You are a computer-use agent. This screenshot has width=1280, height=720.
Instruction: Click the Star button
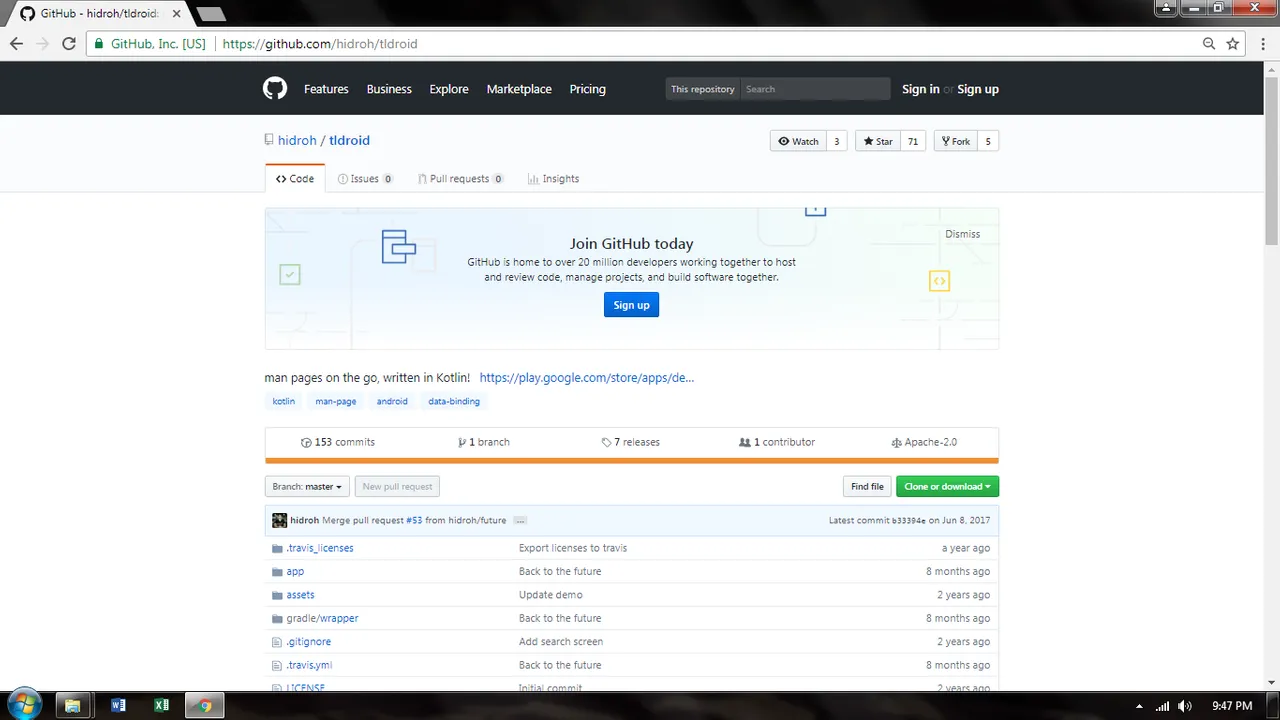click(x=878, y=141)
